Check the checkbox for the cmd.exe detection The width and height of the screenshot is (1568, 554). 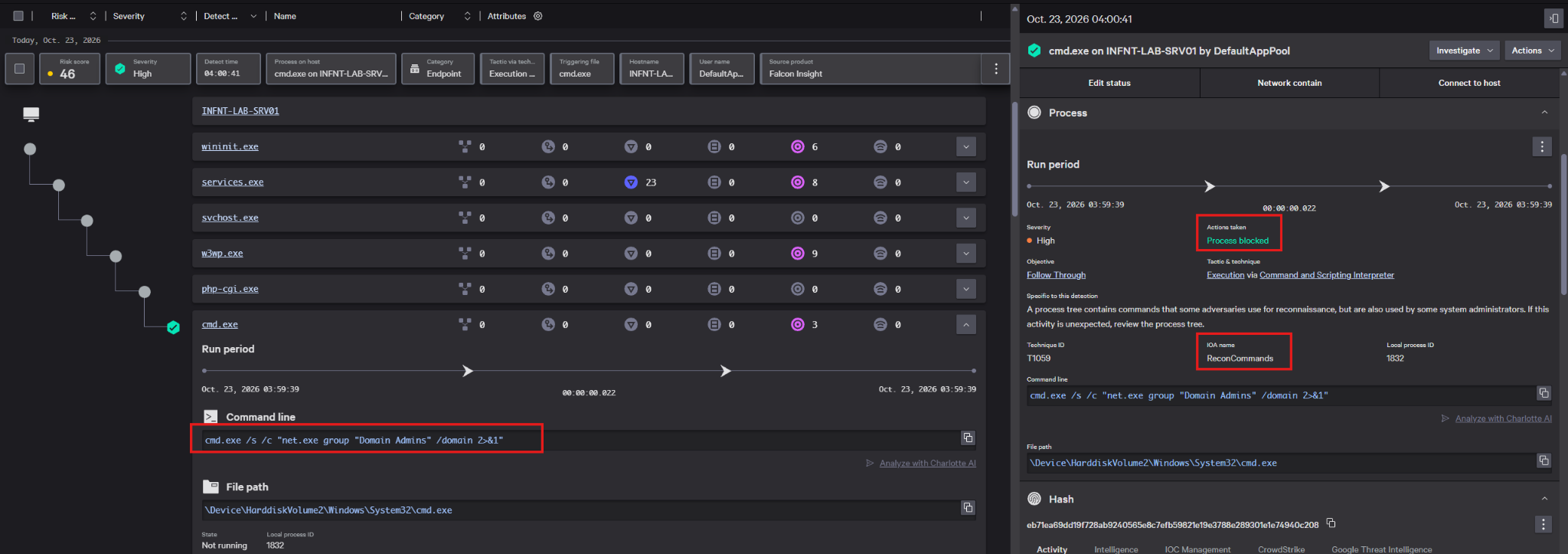19,68
